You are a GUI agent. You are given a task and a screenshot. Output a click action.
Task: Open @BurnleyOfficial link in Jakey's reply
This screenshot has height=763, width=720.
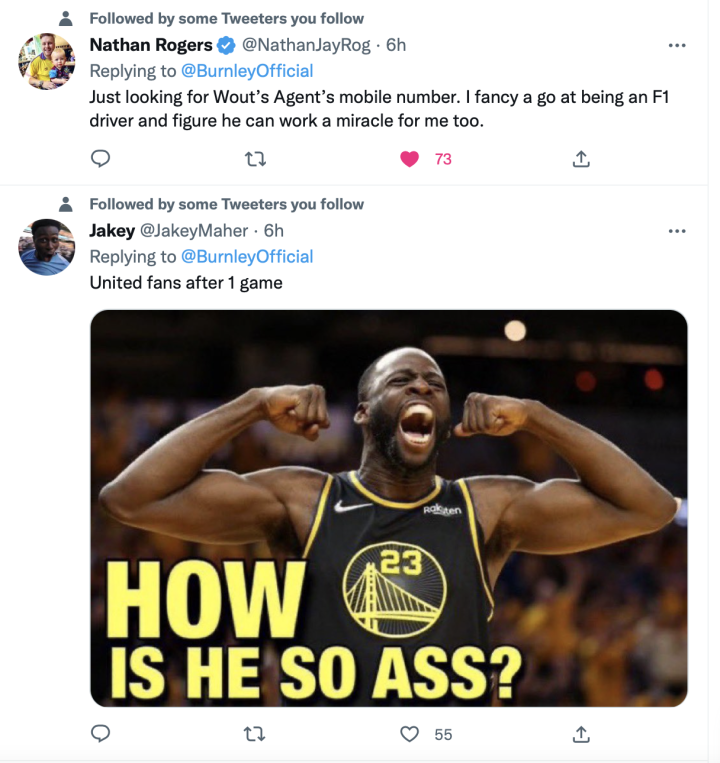tap(247, 257)
